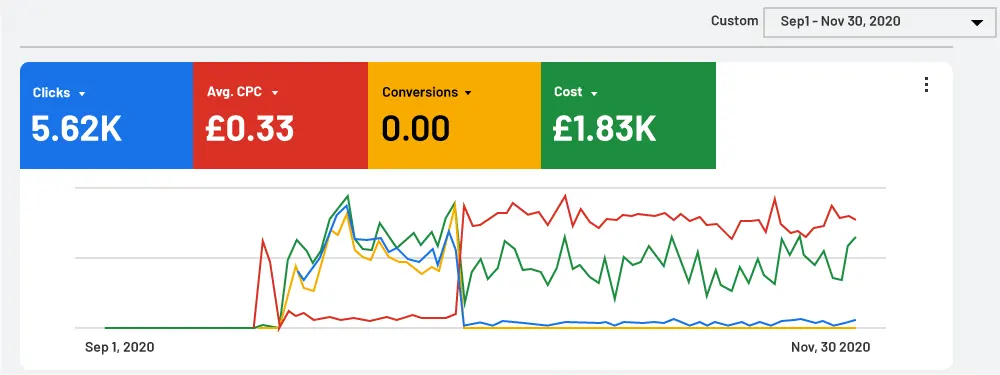Click the Sep 1, 2020 axis label
This screenshot has height=375, width=1000.
pos(119,348)
